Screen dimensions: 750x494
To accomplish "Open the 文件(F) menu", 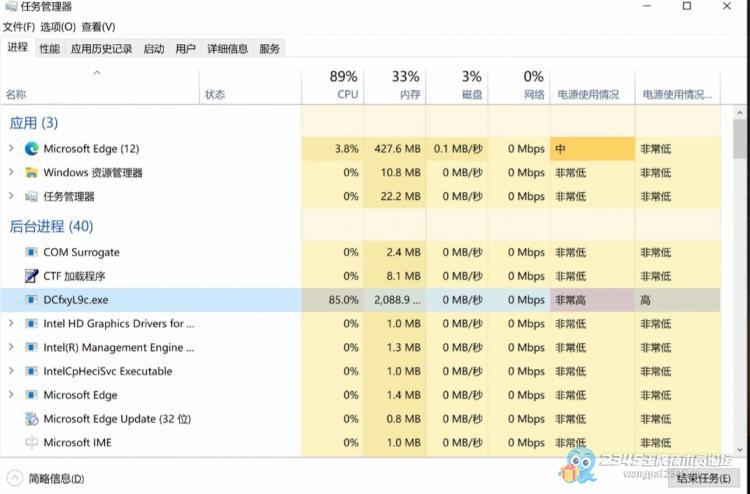I will [19, 27].
